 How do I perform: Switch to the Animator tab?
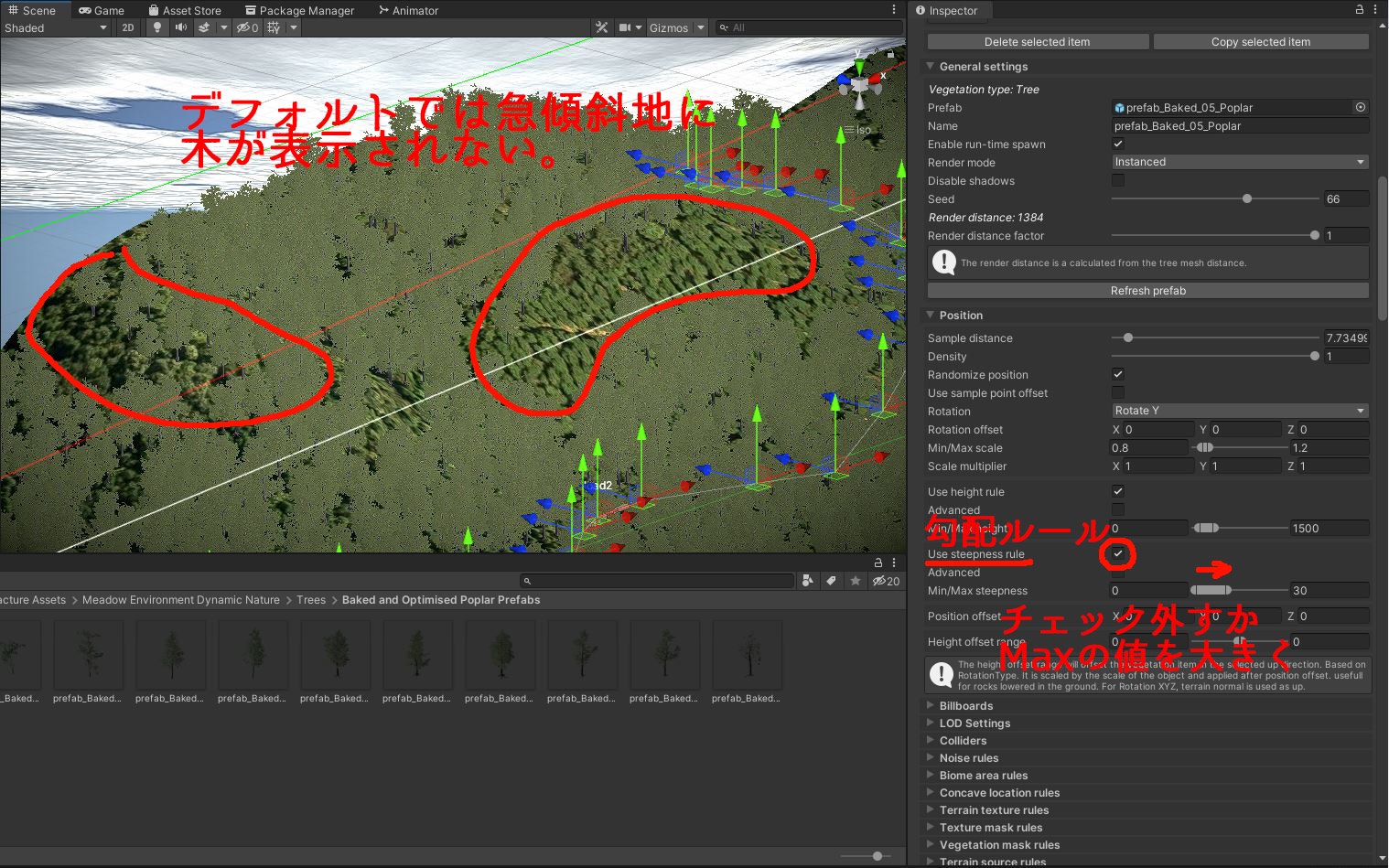408,10
